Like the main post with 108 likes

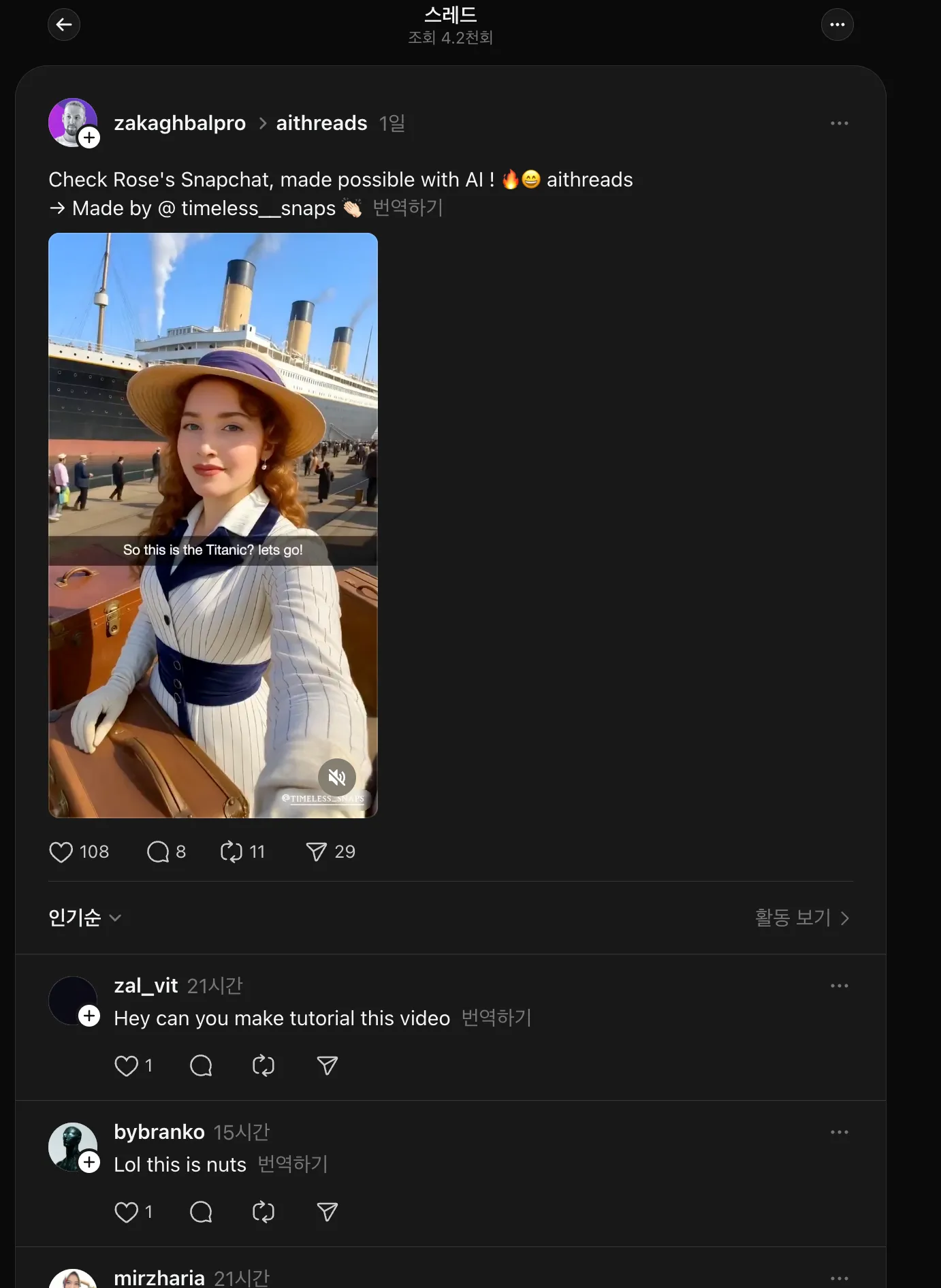(61, 852)
